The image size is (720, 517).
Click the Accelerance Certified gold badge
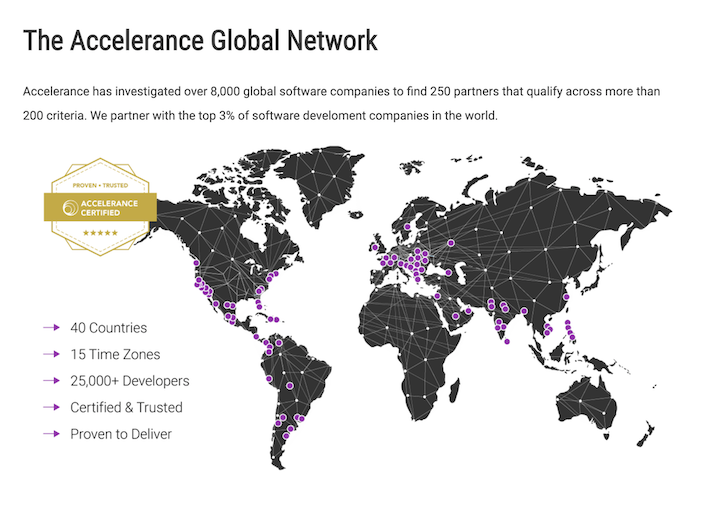(100, 207)
